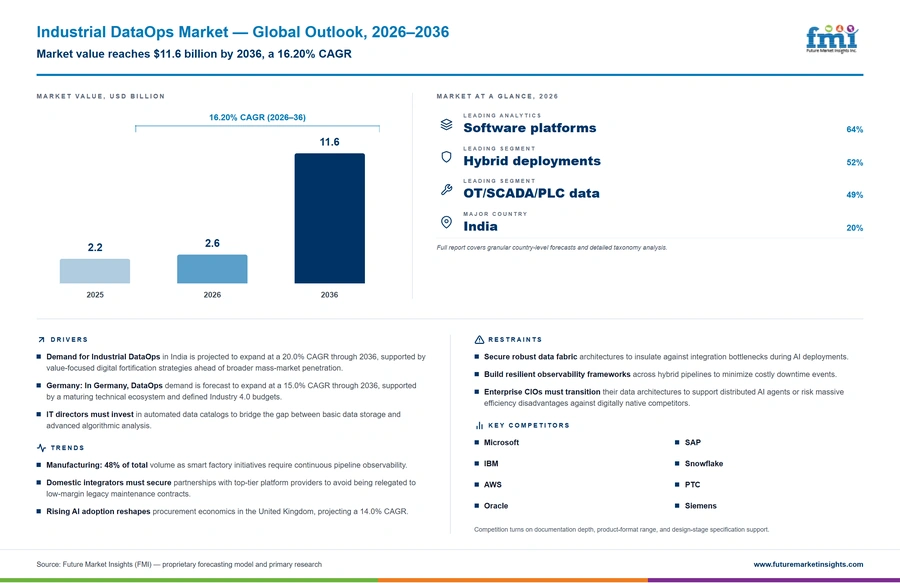Click the Competition turns on documentation depth note
The width and height of the screenshot is (900, 583).
[x=622, y=530]
